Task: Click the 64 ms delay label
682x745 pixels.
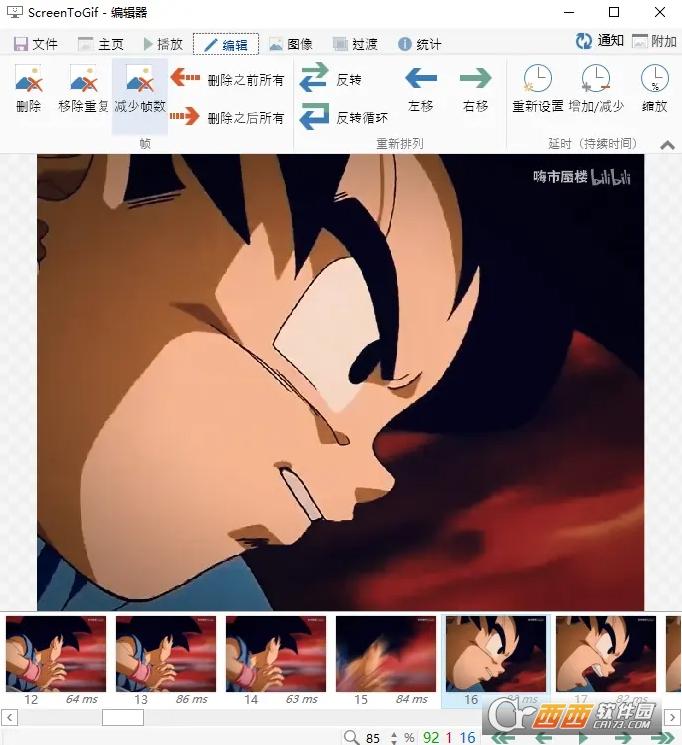Action: (x=82, y=699)
